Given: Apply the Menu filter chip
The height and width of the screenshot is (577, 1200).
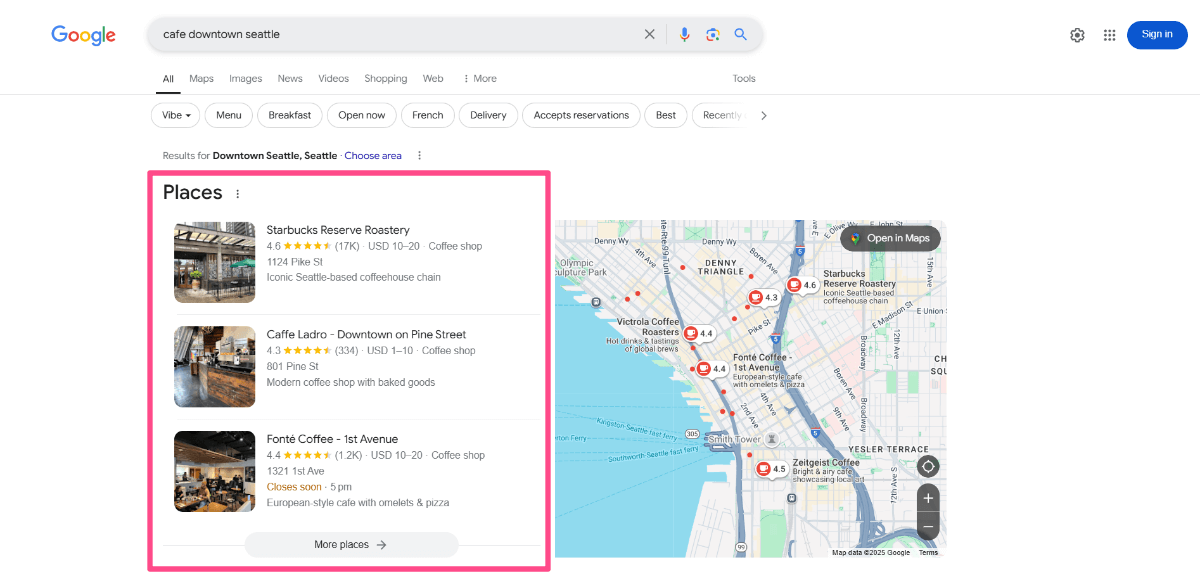Looking at the screenshot, I should [229, 115].
